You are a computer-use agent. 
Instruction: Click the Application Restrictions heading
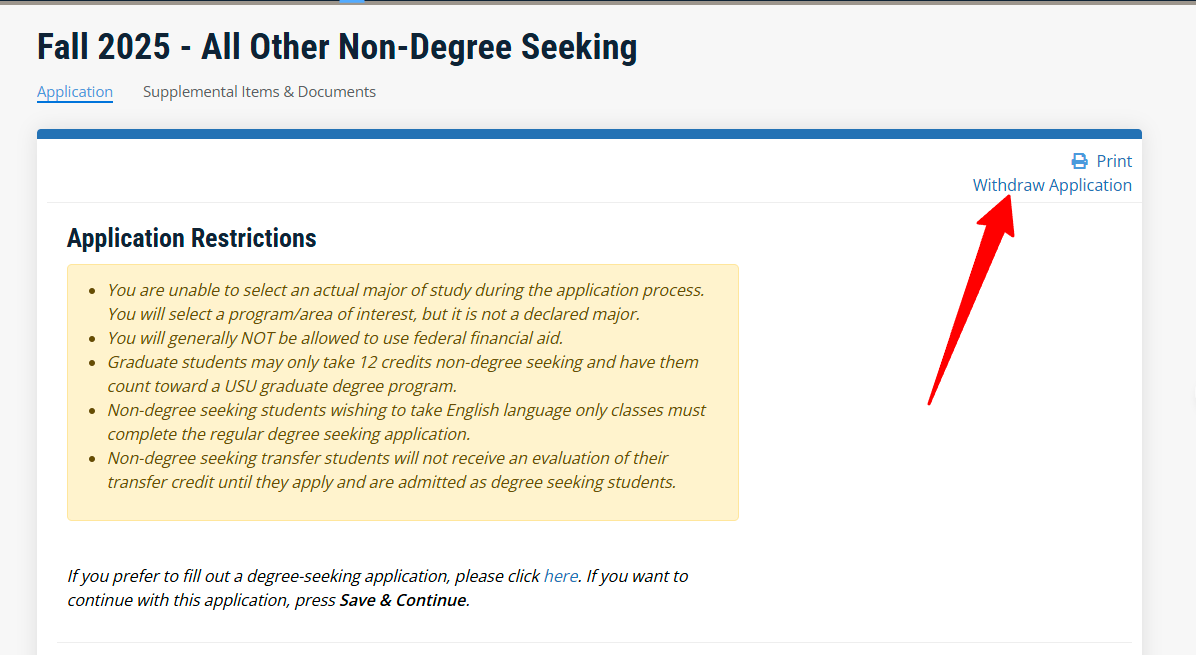click(191, 238)
